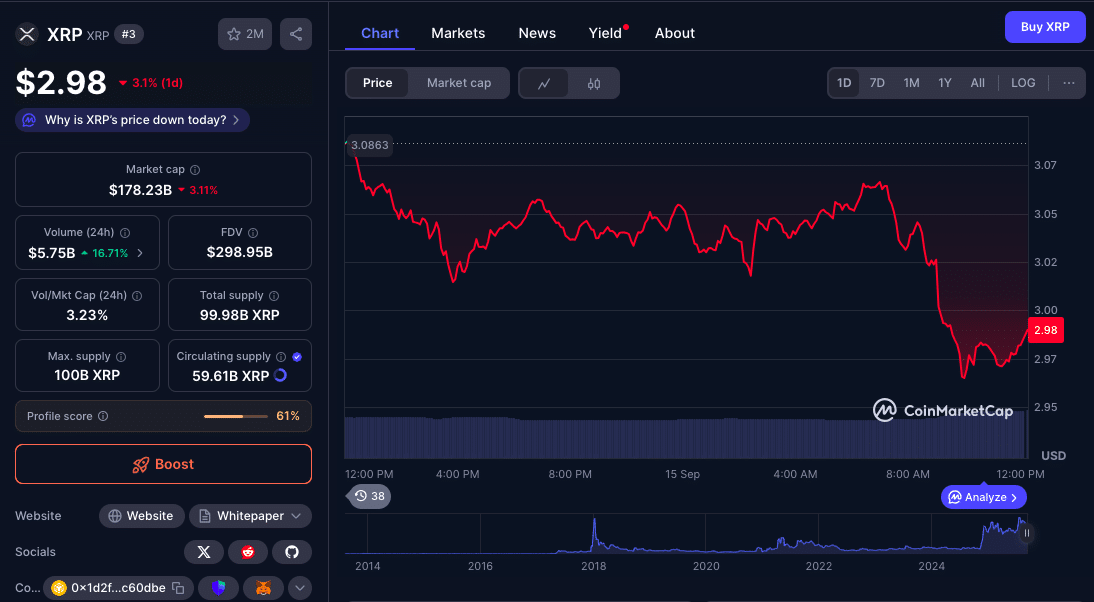1094x602 pixels.
Task: Click the $178.23B market cap value
Action: [x=140, y=190]
